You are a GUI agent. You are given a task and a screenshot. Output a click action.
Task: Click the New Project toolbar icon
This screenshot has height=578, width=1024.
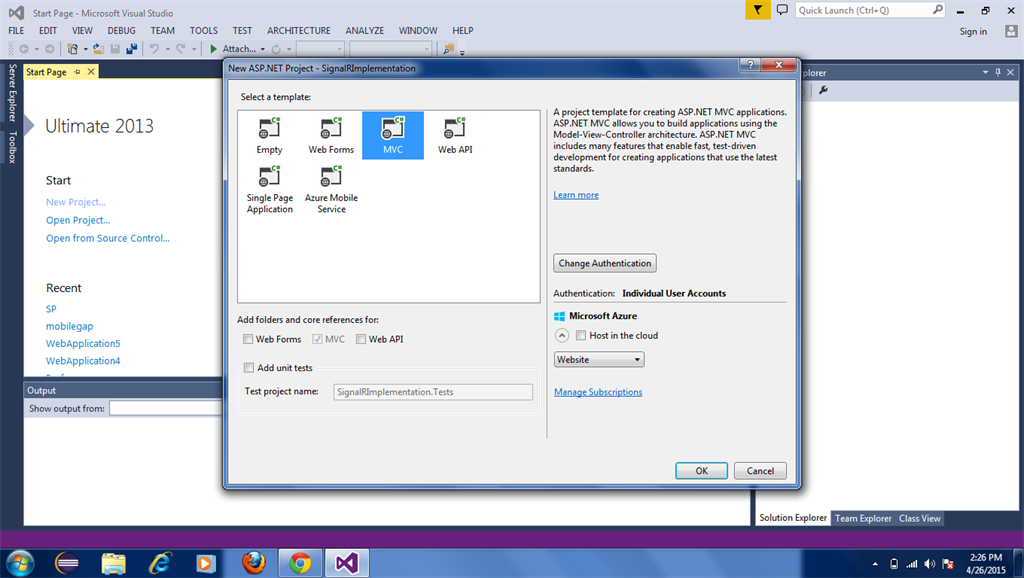(72, 49)
